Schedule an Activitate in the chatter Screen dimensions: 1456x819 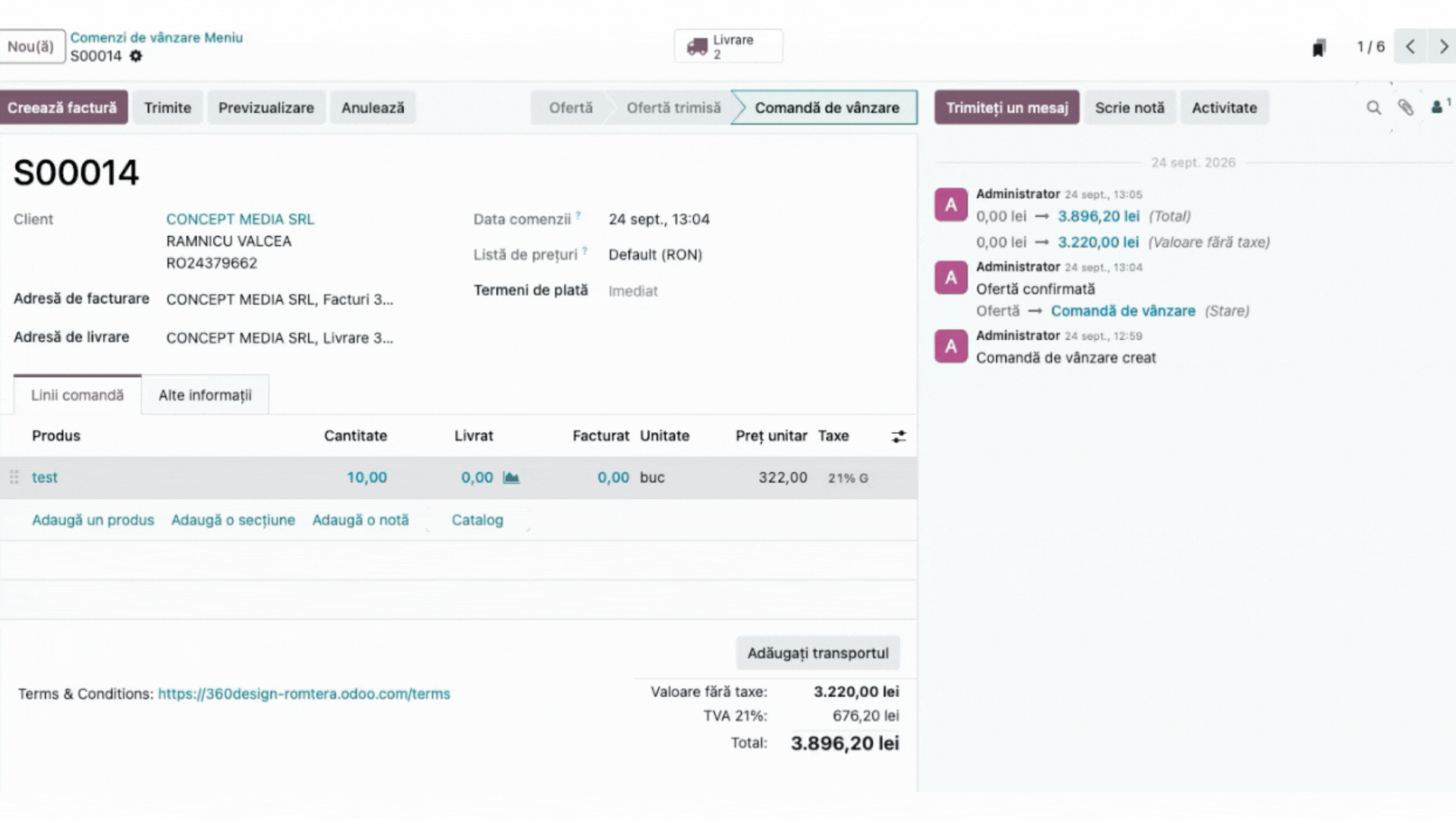[1224, 108]
